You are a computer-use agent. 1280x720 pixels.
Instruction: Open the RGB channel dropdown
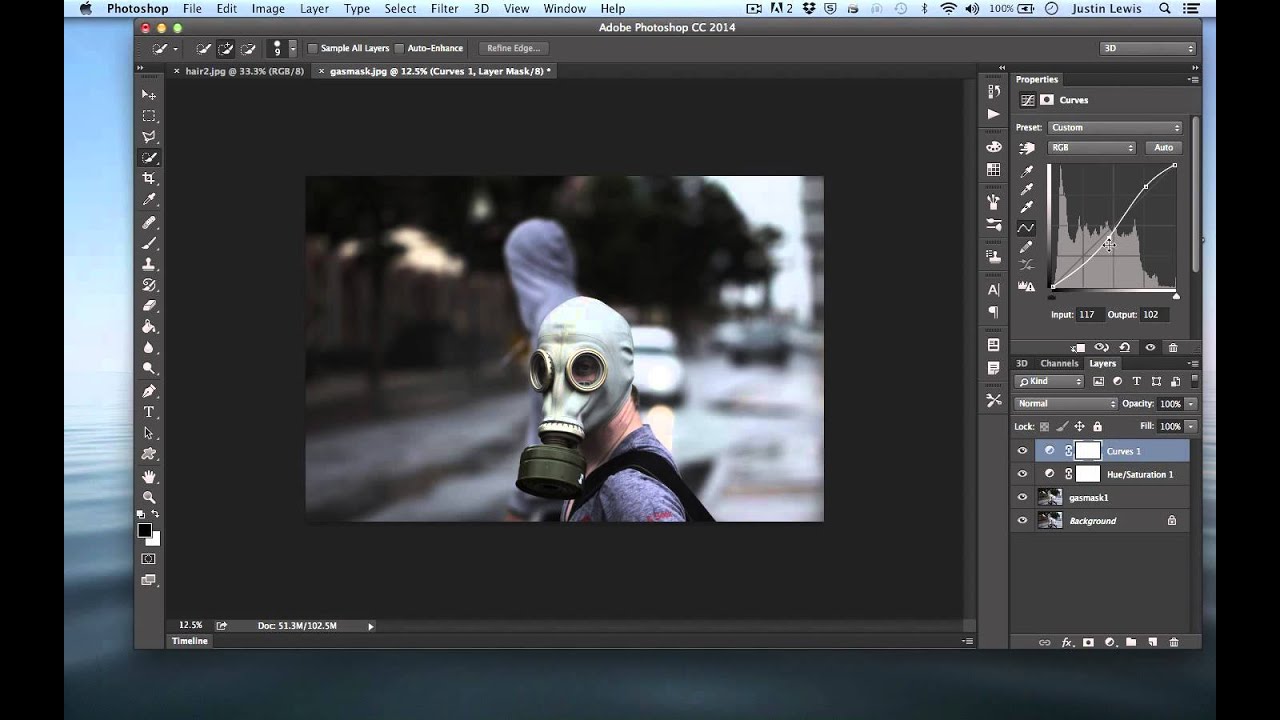coord(1092,148)
